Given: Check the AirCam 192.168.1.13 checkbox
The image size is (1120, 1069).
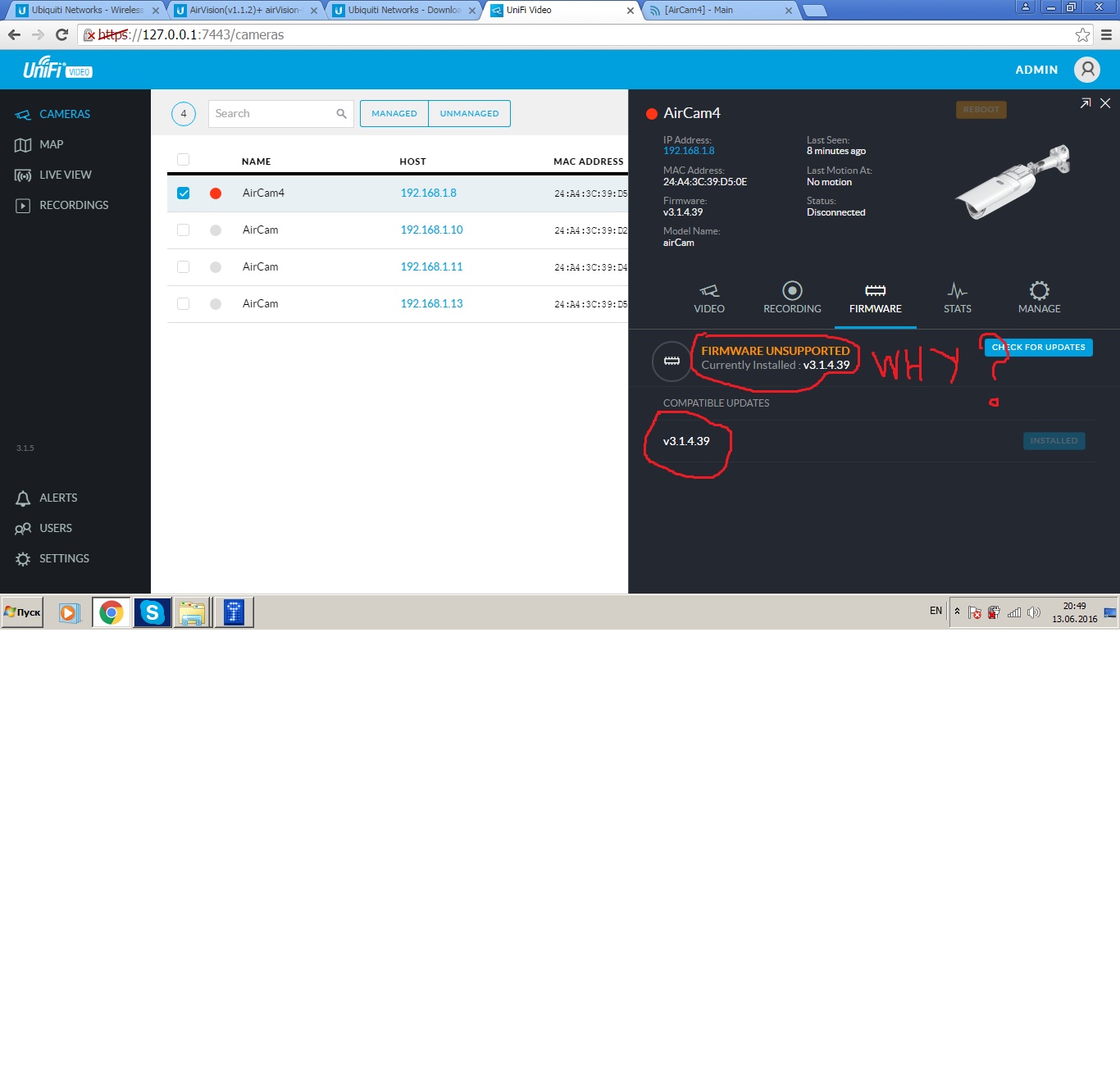Looking at the screenshot, I should pos(183,304).
